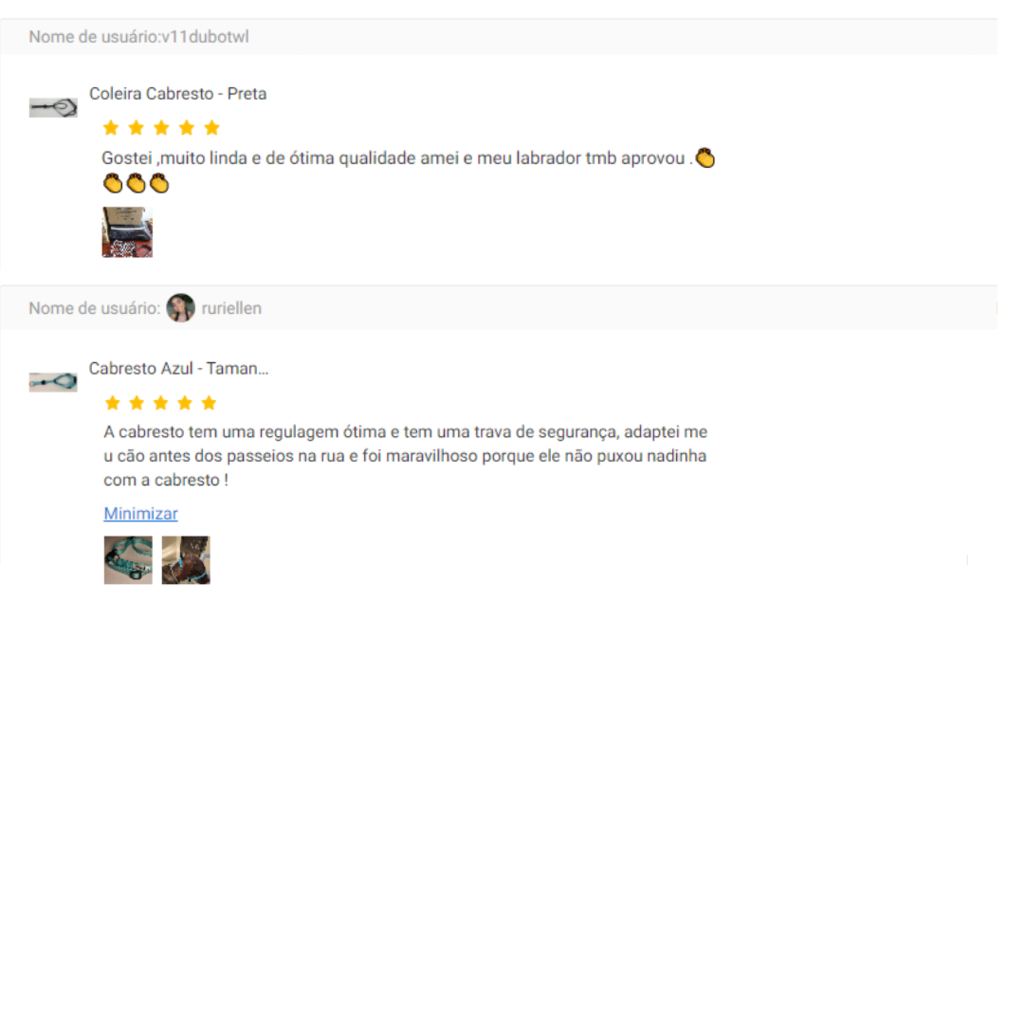Click the third star of the Cabresto Azul rating

coord(161,403)
